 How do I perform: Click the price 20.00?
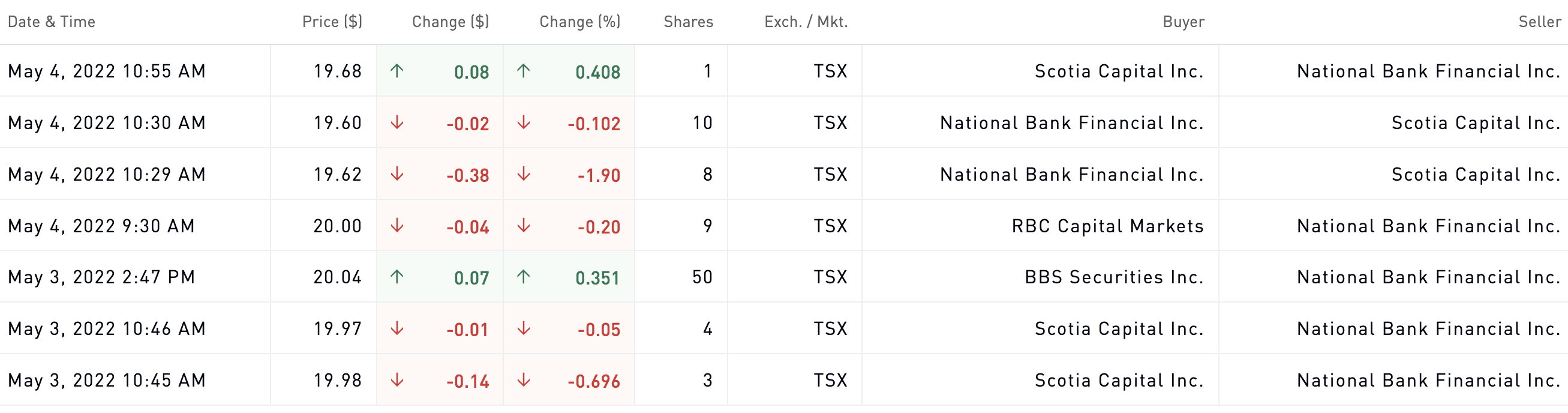pos(338,226)
